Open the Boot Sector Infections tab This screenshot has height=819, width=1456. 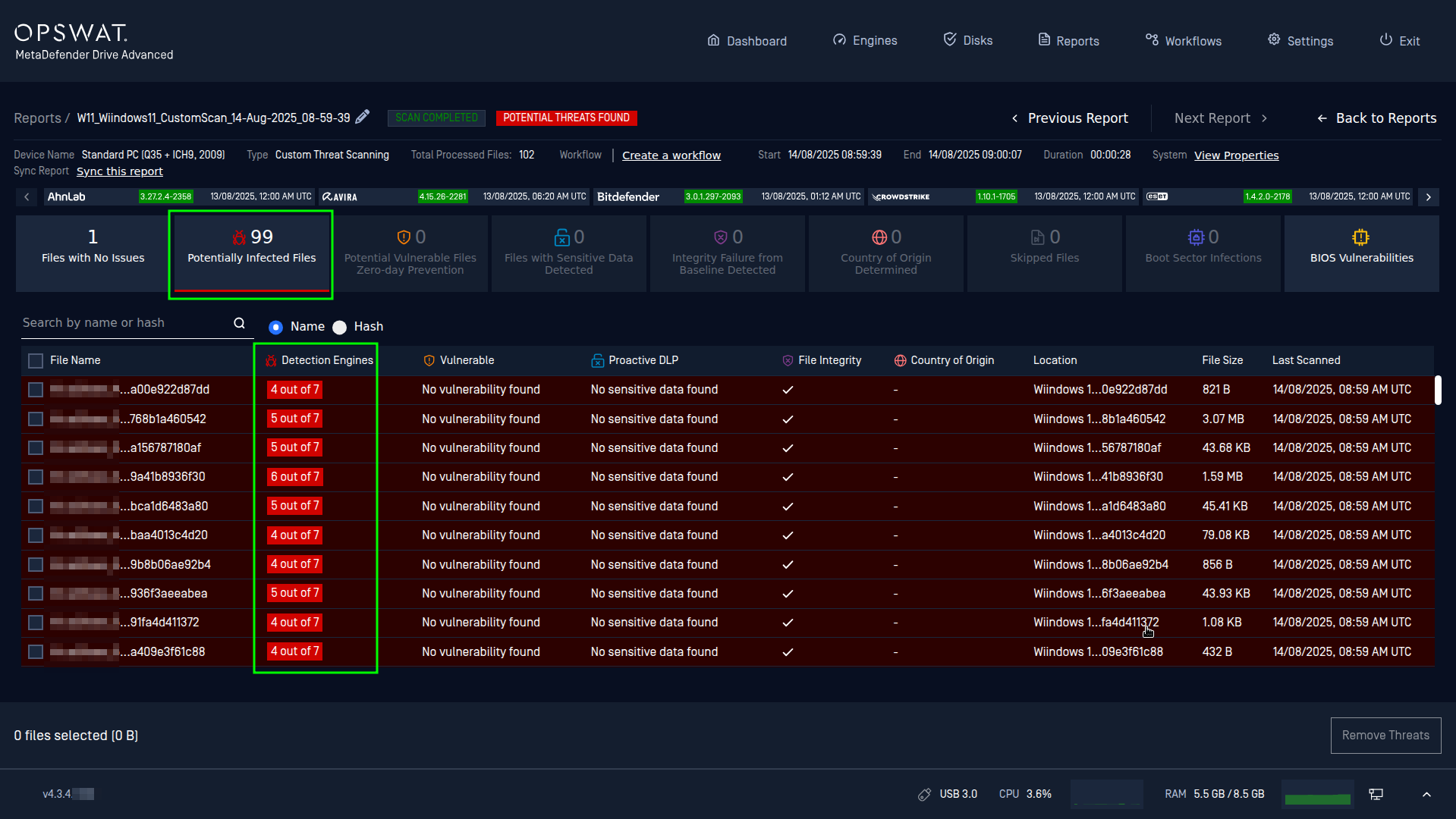pyautogui.click(x=1203, y=253)
